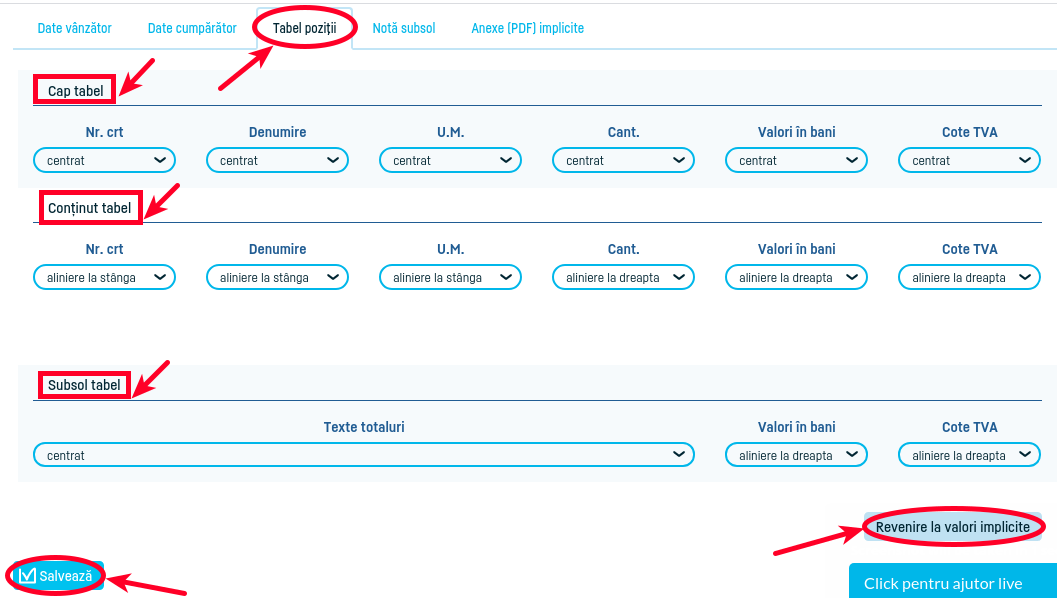The width and height of the screenshot is (1057, 598).
Task: Open the Date cumpărător tab
Action: (192, 28)
